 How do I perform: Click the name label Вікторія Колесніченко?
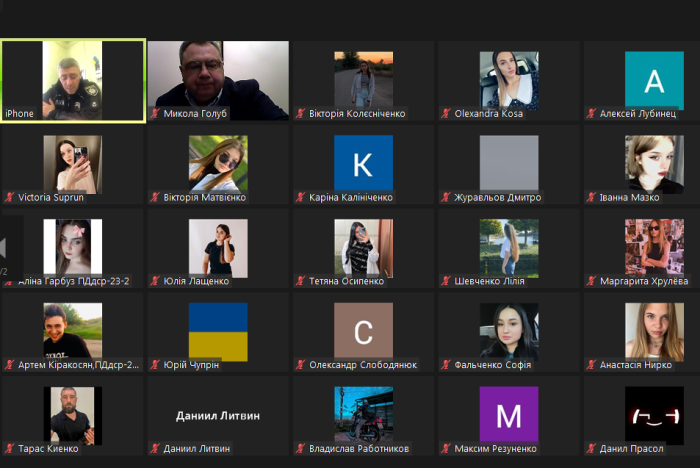coord(357,114)
